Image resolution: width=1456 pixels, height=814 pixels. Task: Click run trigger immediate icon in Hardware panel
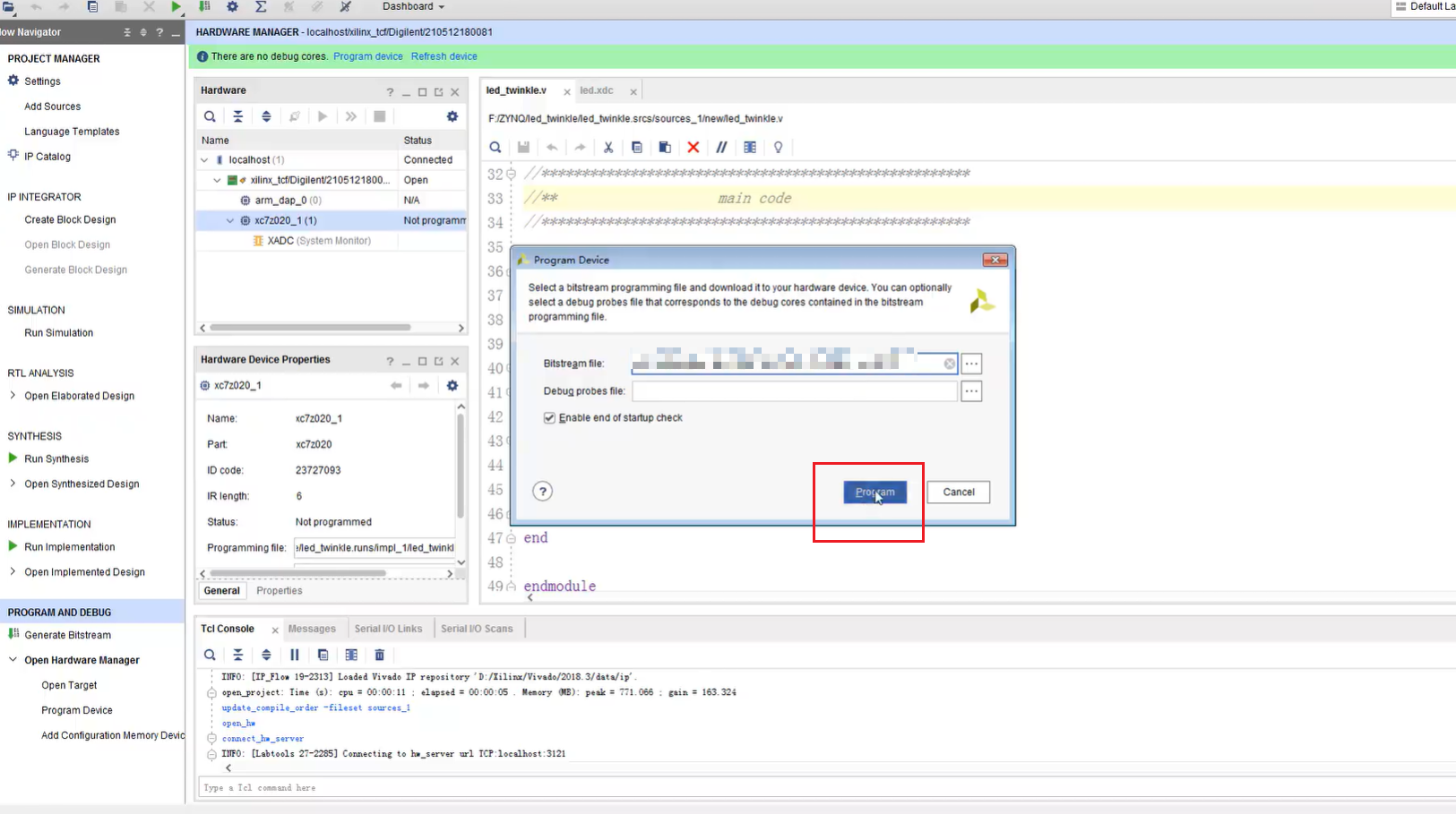tap(351, 116)
